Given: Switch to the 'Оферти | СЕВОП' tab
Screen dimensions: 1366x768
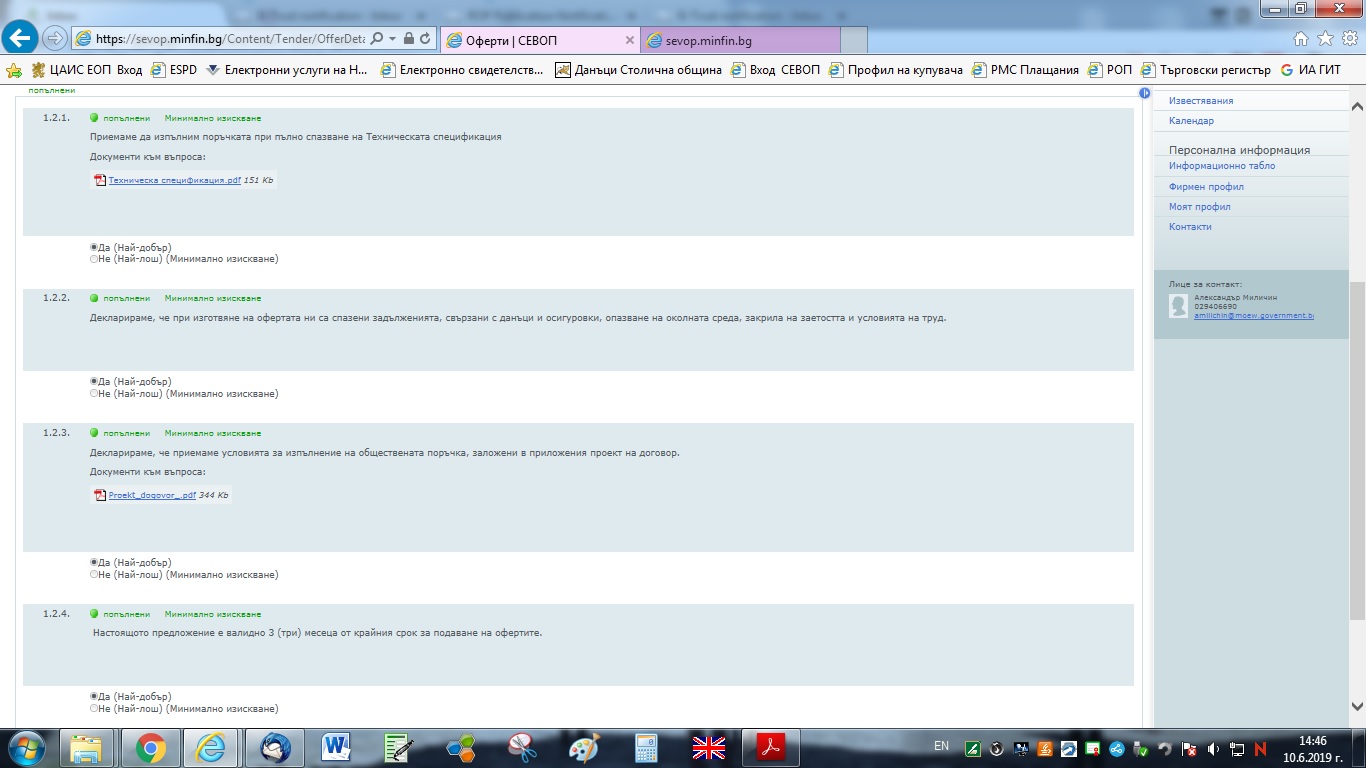Looking at the screenshot, I should tap(539, 40).
